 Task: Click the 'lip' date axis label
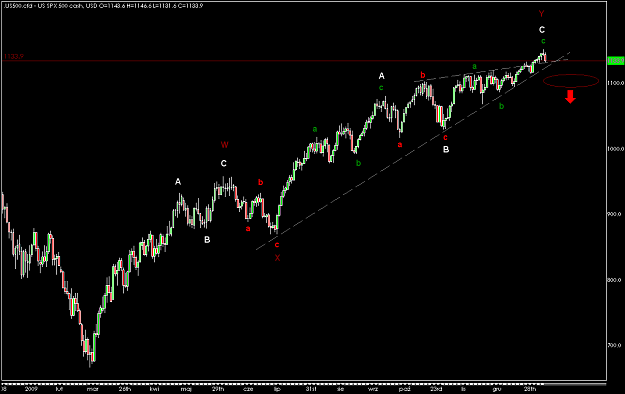[277, 389]
